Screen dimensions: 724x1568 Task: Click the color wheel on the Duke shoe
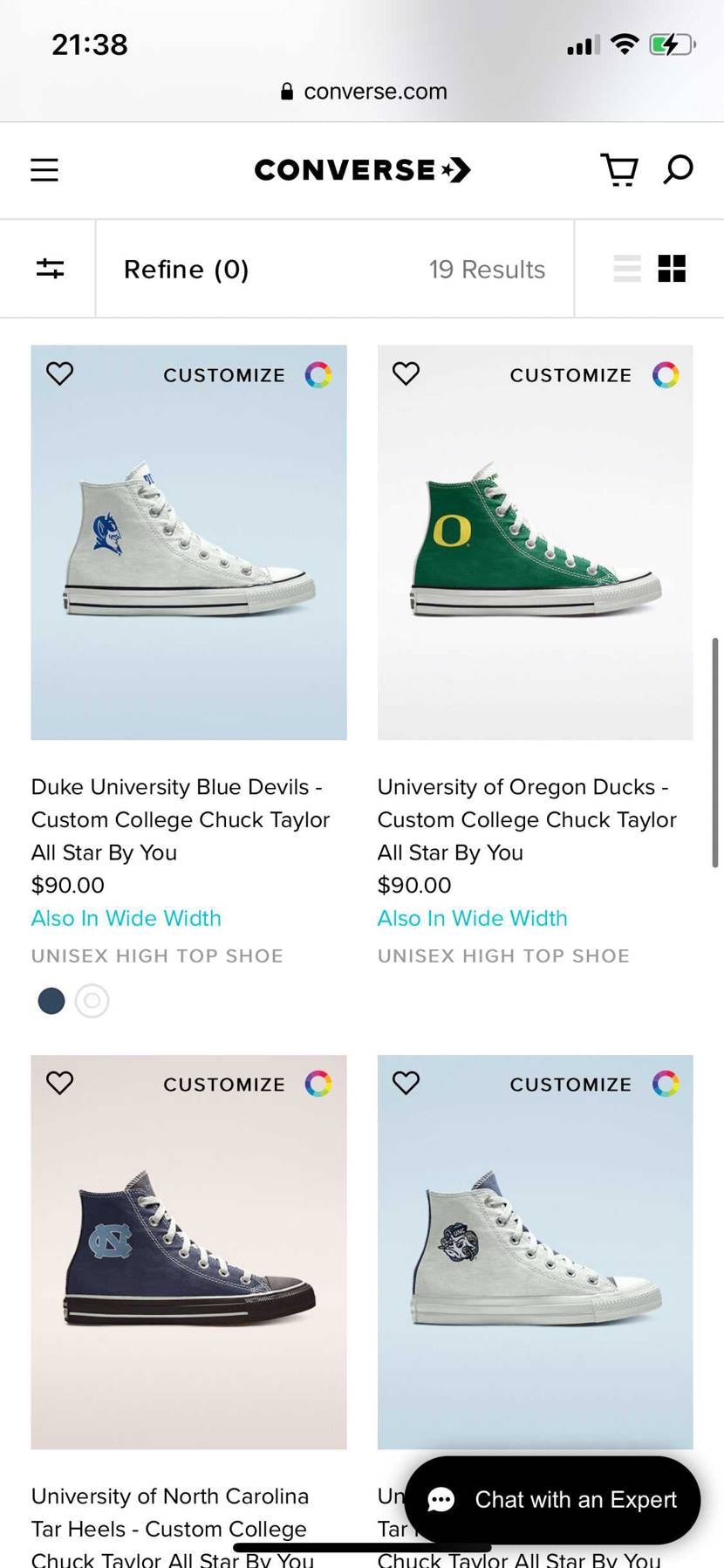coord(318,375)
